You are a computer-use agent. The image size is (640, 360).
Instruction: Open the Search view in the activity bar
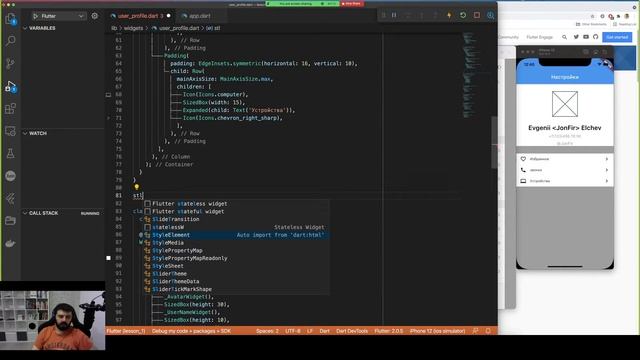pos(11,40)
